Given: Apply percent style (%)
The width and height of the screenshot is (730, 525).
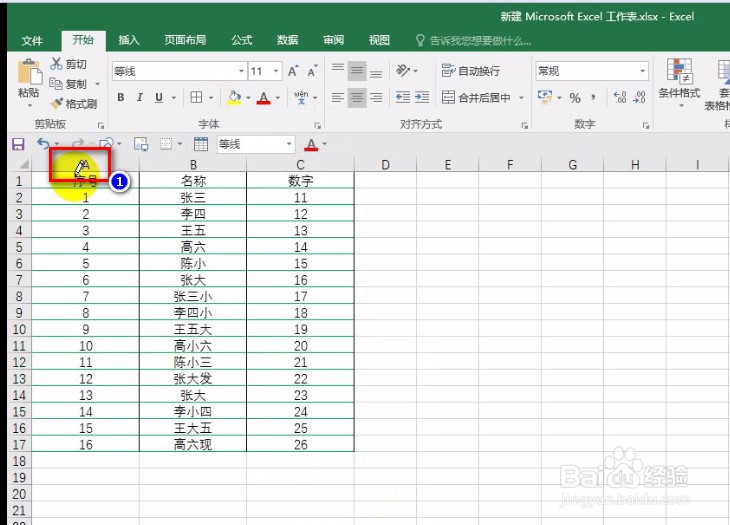Looking at the screenshot, I should [575, 98].
